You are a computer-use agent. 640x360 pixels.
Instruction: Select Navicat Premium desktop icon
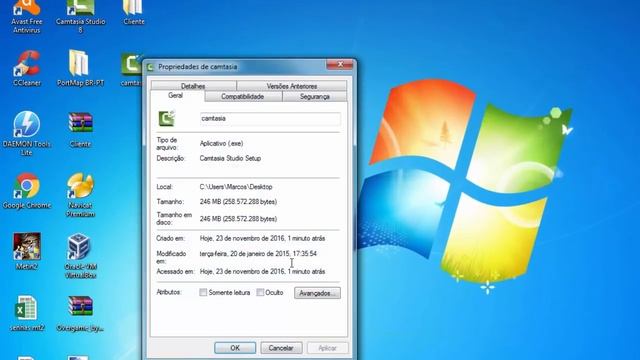pyautogui.click(x=80, y=195)
